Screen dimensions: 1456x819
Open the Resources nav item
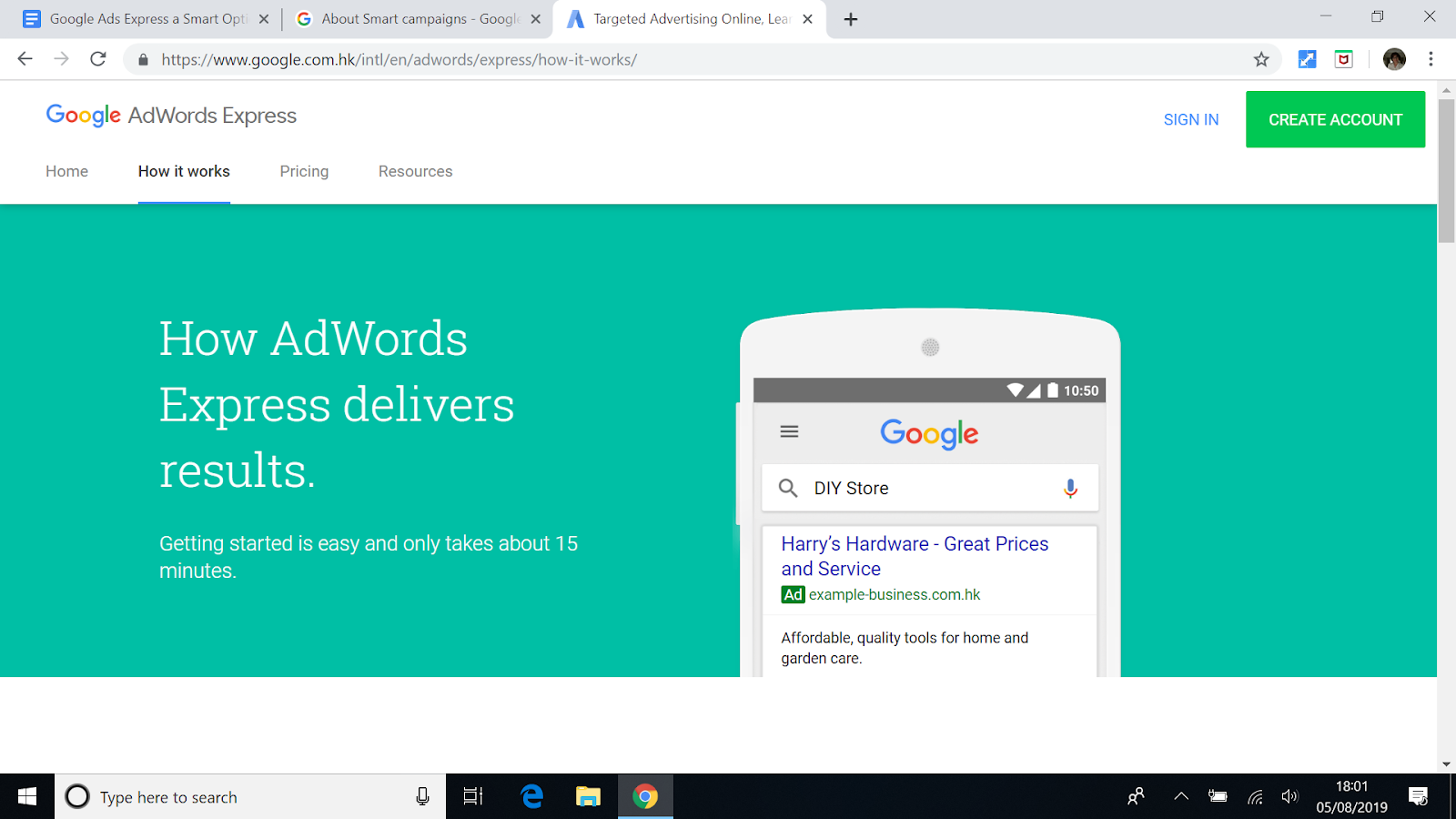coord(415,171)
